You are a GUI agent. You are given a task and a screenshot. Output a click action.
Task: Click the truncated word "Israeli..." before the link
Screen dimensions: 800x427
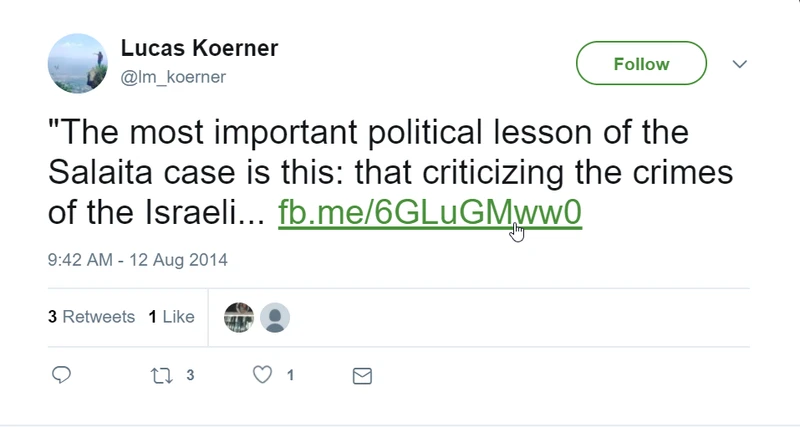coord(205,212)
